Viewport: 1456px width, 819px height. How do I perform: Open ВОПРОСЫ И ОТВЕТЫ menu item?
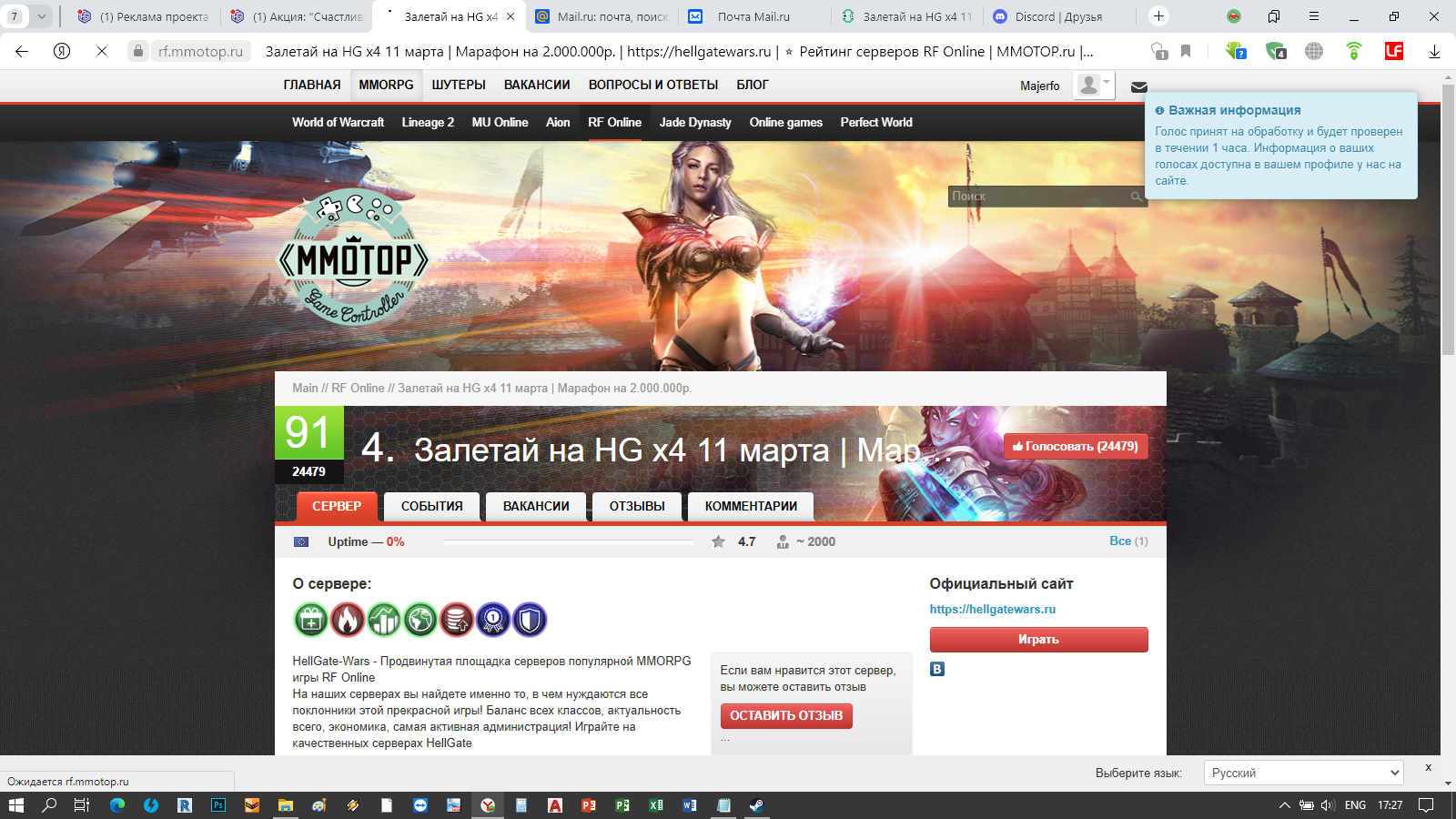point(653,85)
